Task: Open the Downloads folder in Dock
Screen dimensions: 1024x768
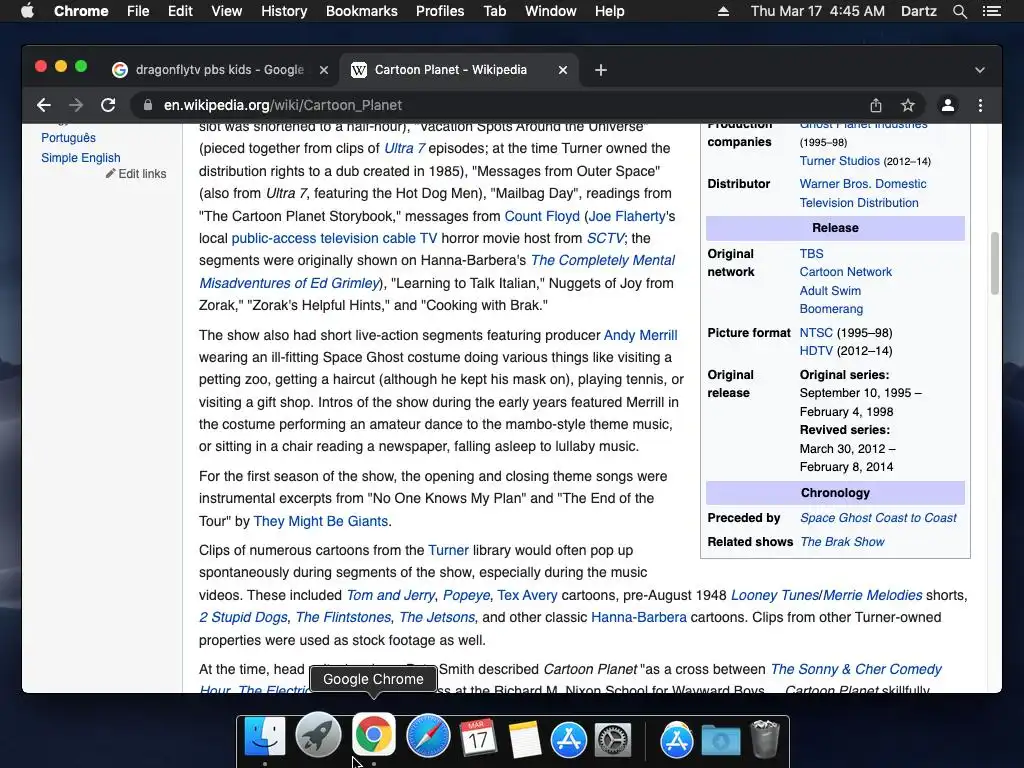Action: click(721, 740)
